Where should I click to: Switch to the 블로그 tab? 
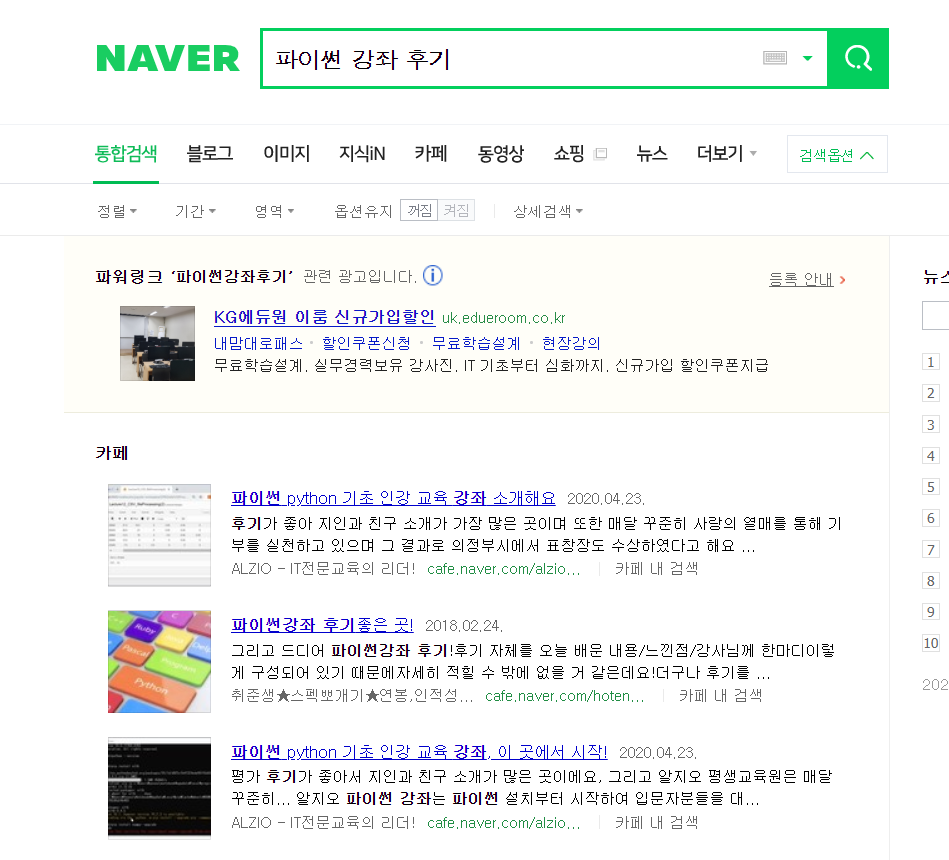pyautogui.click(x=209, y=154)
